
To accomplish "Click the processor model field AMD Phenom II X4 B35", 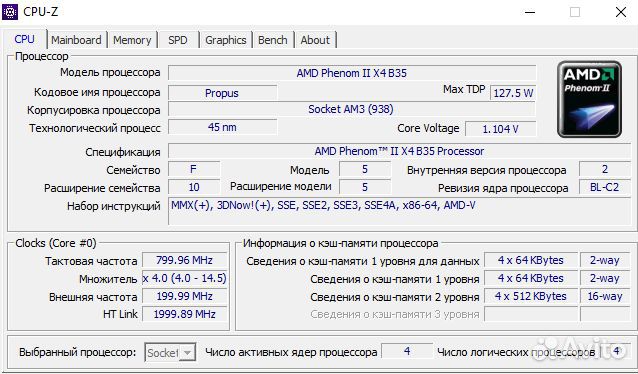I will pos(352,73).
